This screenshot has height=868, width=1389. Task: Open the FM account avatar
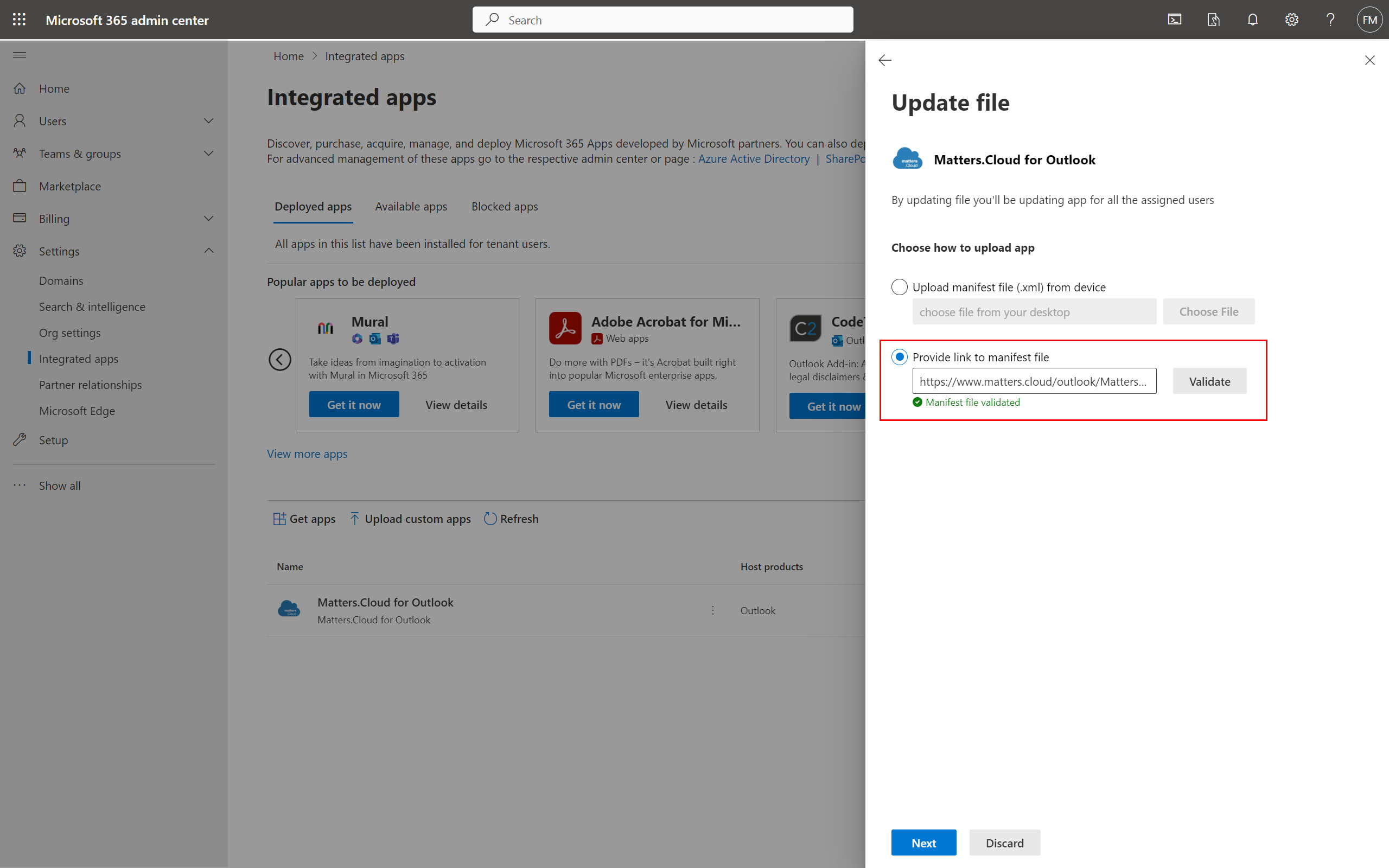[x=1369, y=20]
